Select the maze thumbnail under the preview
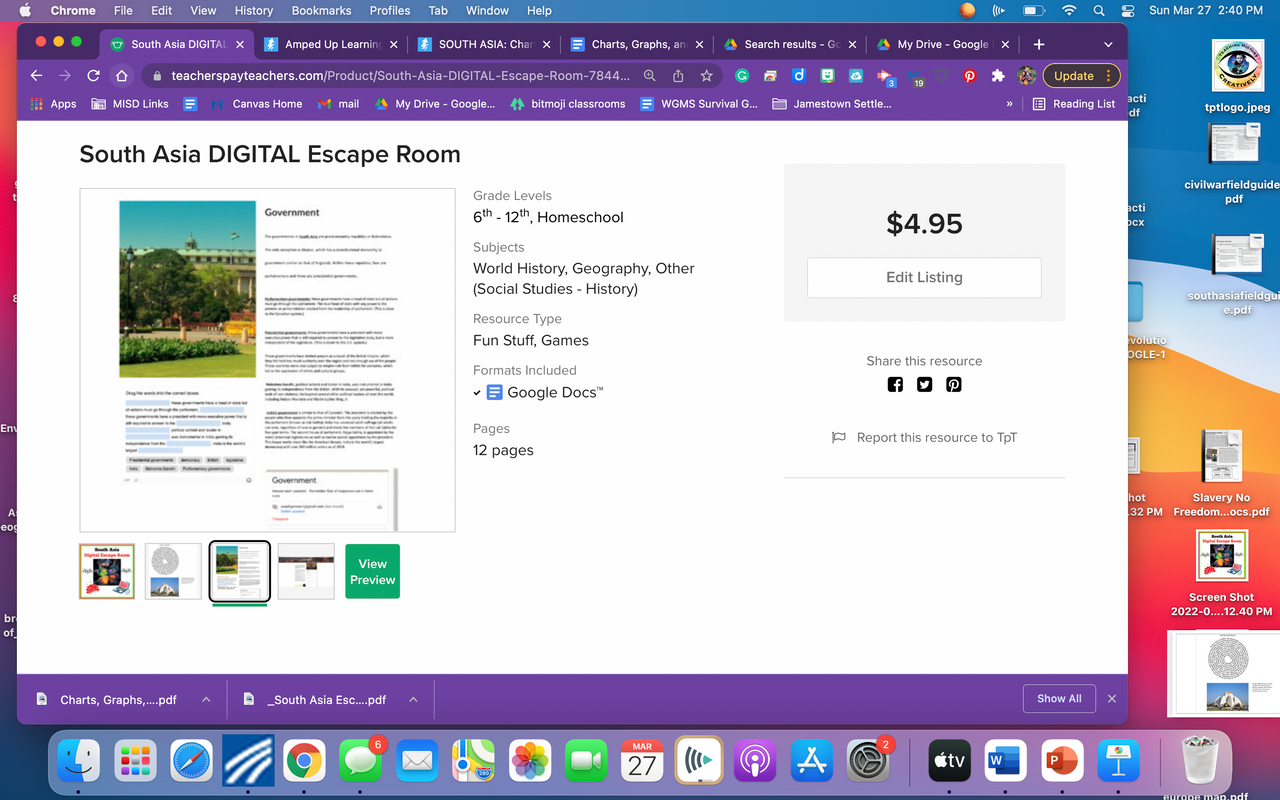1280x800 pixels. [x=172, y=571]
